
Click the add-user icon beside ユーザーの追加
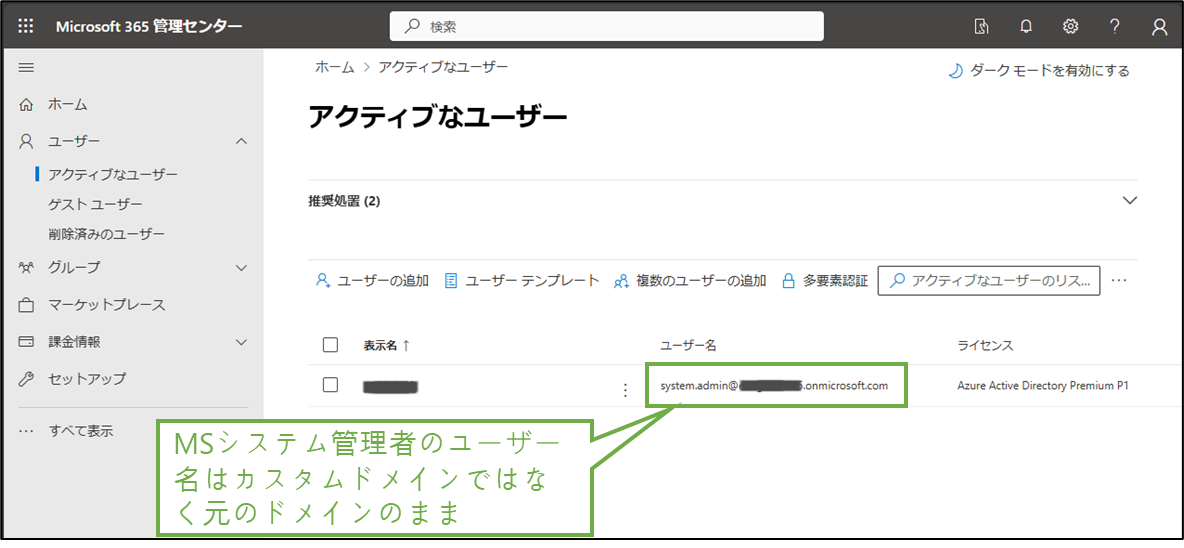323,282
